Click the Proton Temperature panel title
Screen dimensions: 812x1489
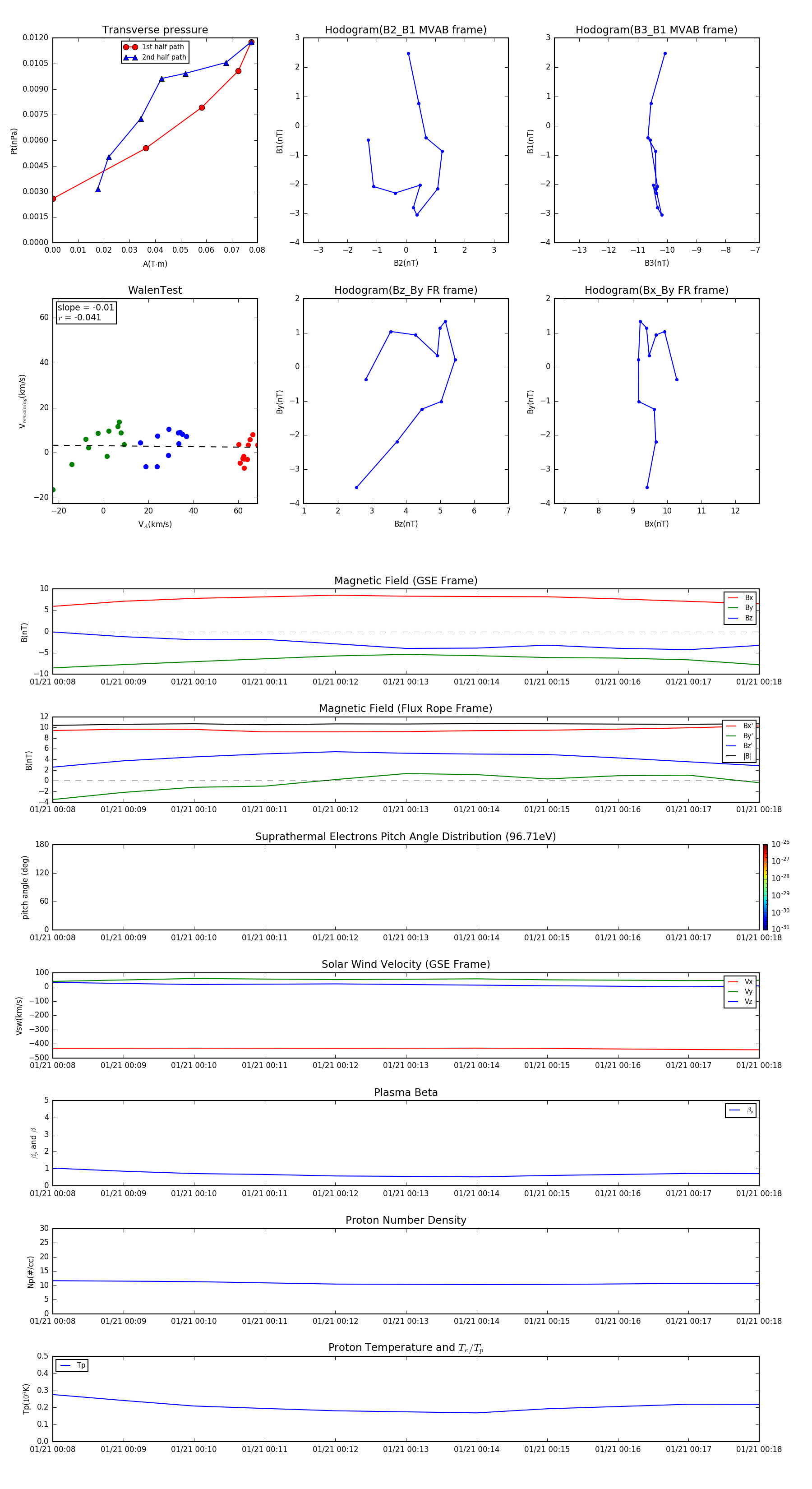(x=406, y=1347)
